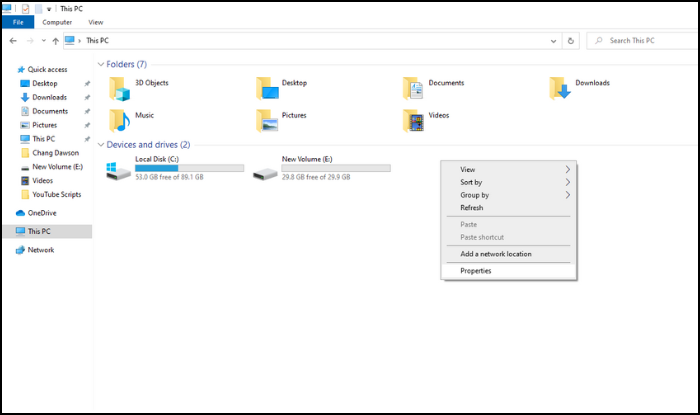The height and width of the screenshot is (415, 700).
Task: Collapse the Devices and drives (2) group
Action: (101, 145)
